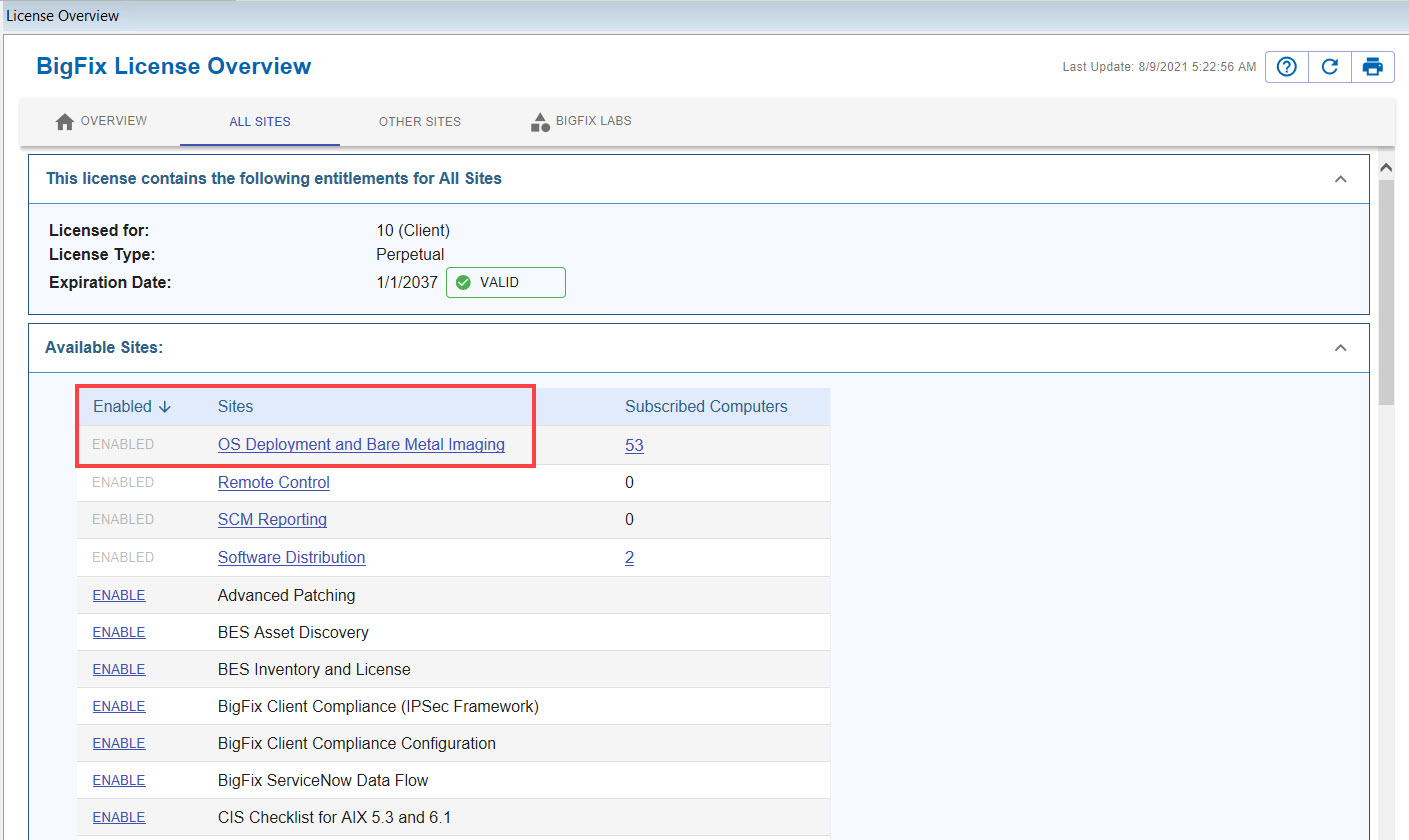Enable BigFix ServiceNow Data Flow site
Viewport: 1409px width, 840px height.
(x=119, y=780)
